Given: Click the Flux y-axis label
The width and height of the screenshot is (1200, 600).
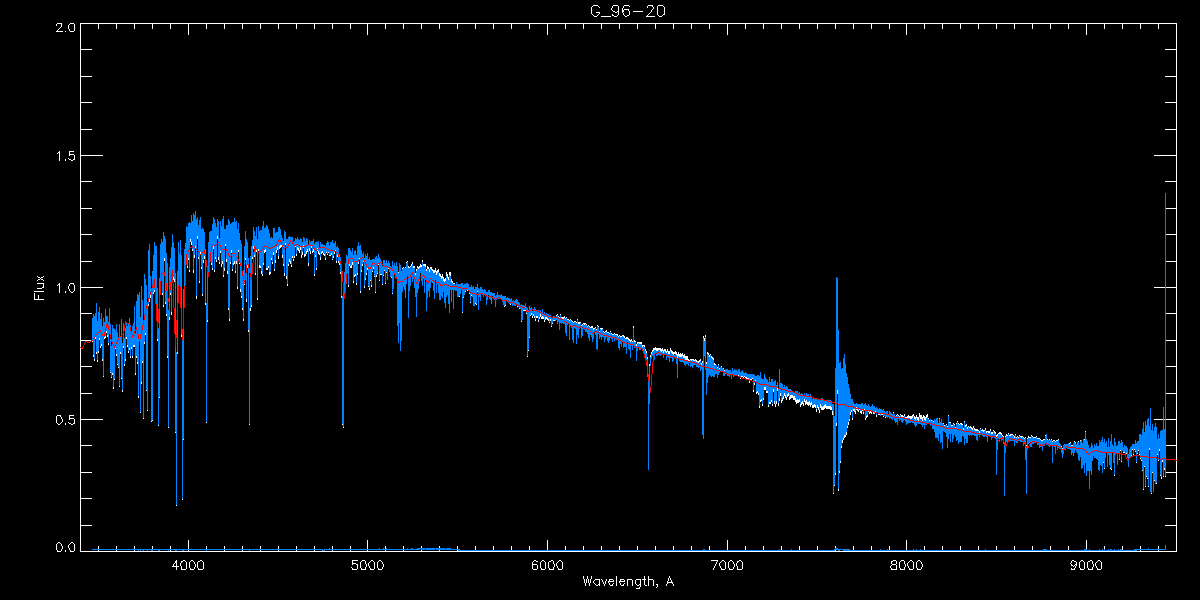Looking at the screenshot, I should pos(40,289).
